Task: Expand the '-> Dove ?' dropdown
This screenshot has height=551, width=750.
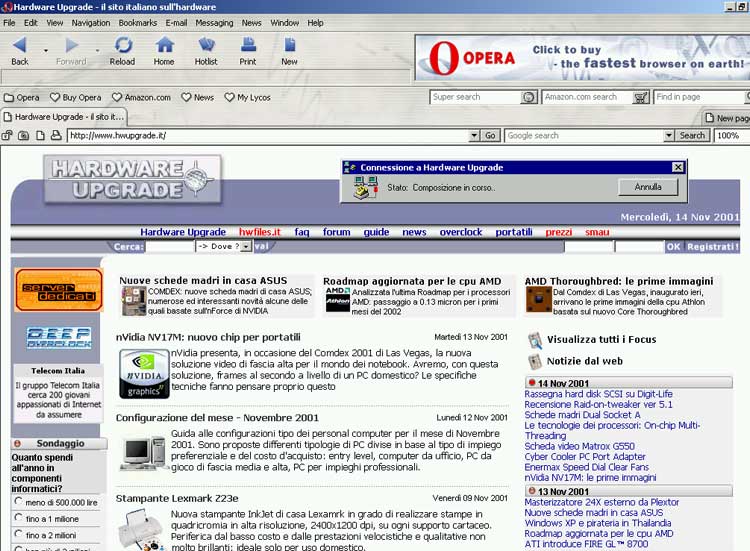Action: tap(243, 246)
